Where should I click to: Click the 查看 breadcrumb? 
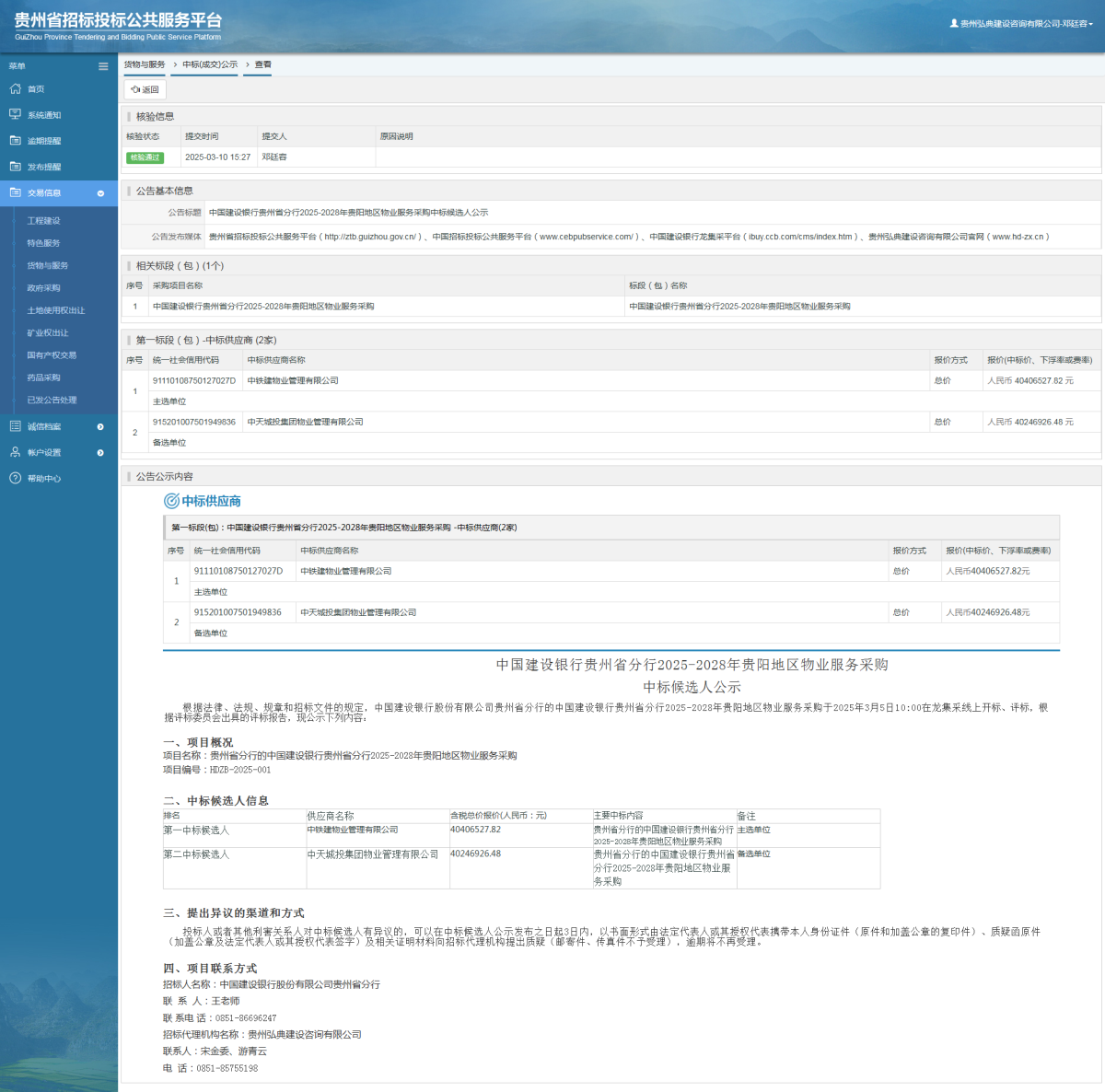(263, 64)
